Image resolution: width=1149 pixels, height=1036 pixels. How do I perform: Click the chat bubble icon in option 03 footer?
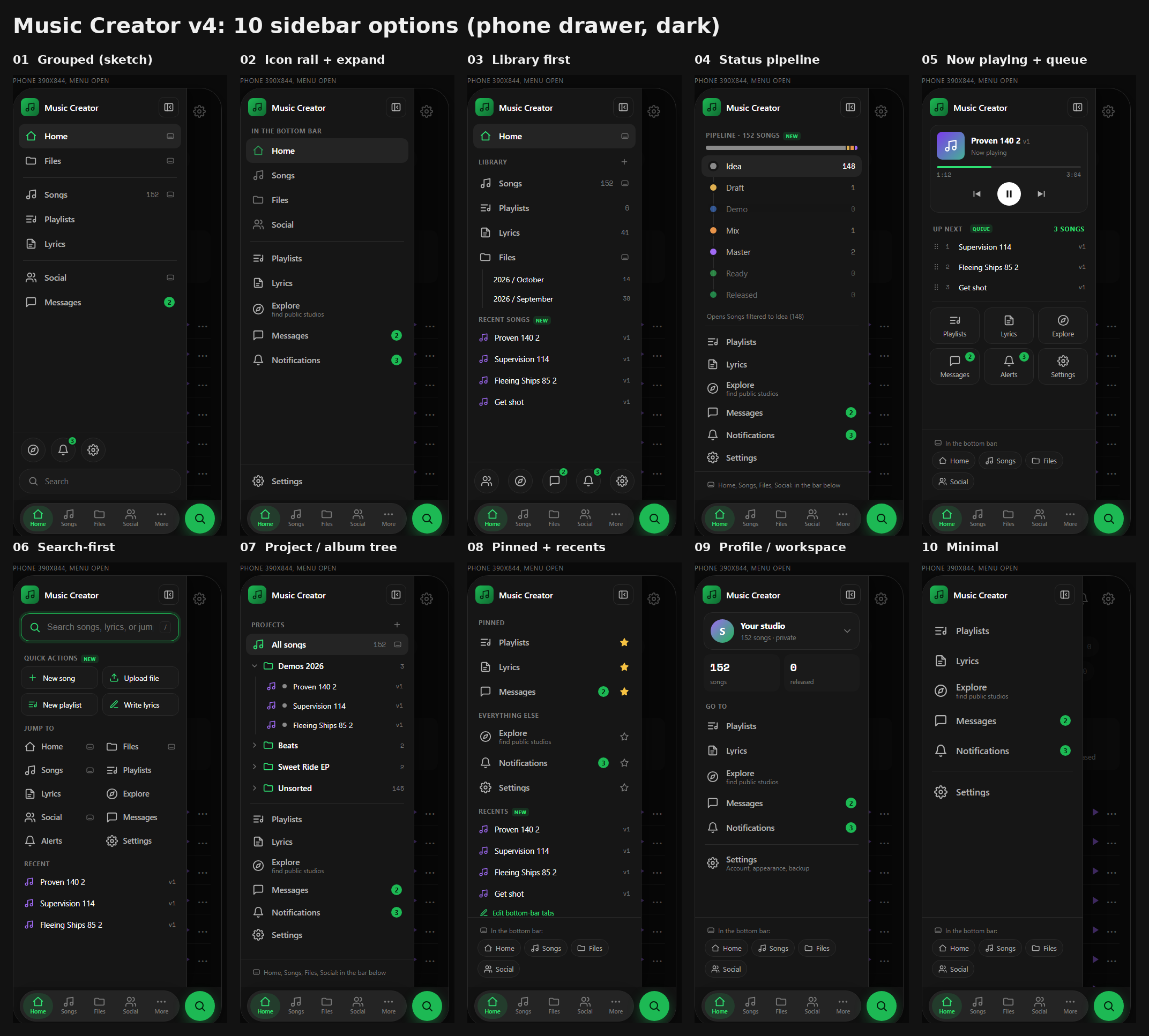(x=555, y=481)
